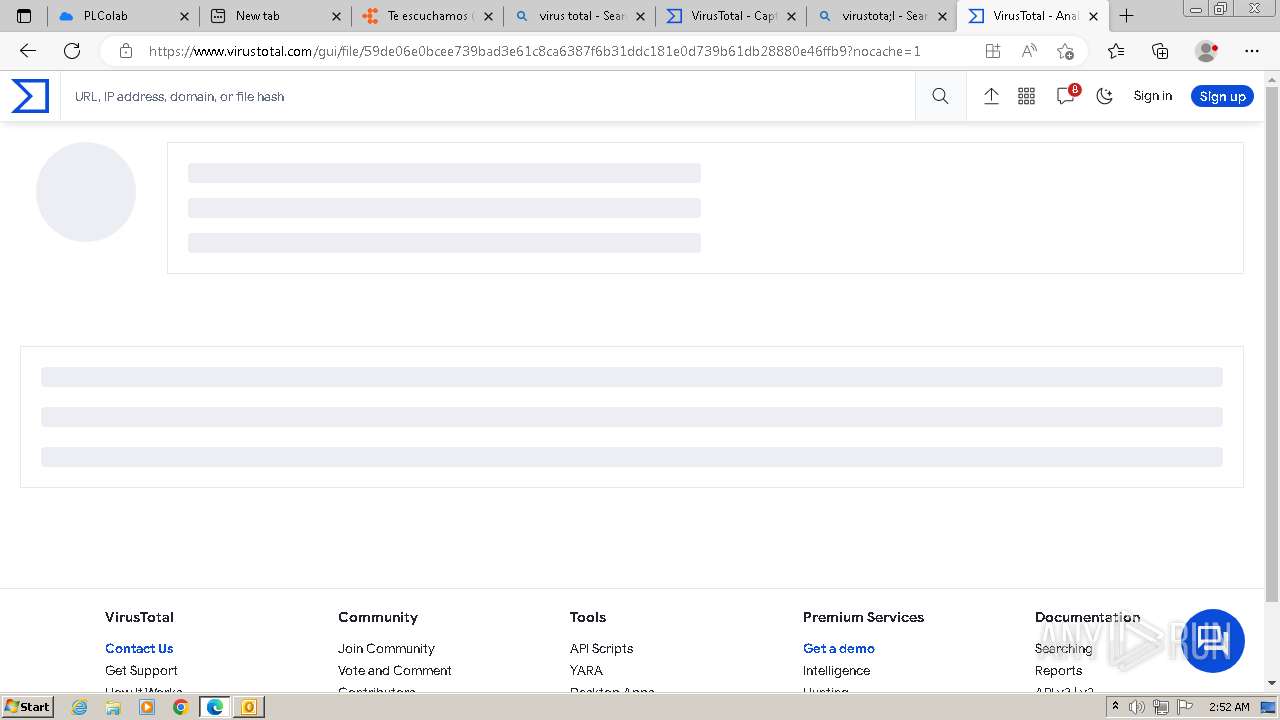Click the round chat widget button
1280x720 pixels.
click(1213, 641)
